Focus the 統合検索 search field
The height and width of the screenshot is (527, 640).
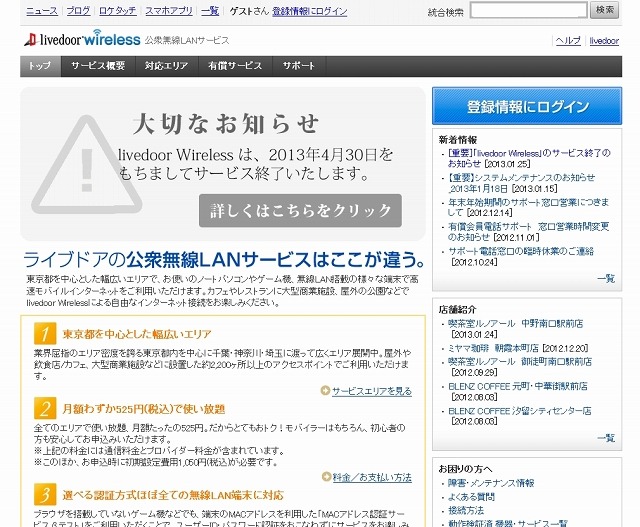point(529,10)
